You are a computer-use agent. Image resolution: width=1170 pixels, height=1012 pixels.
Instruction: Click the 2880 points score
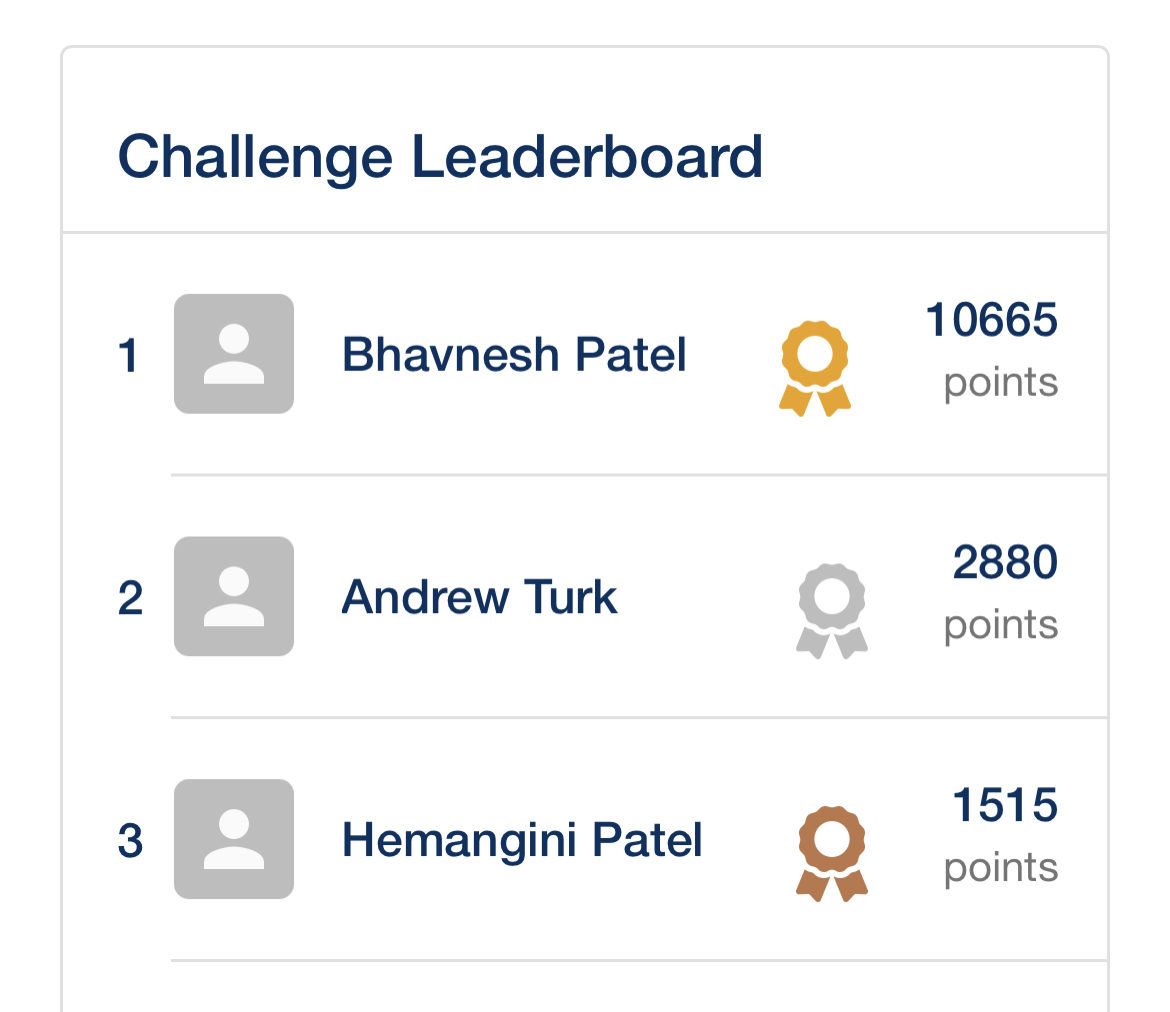pyautogui.click(x=1005, y=563)
